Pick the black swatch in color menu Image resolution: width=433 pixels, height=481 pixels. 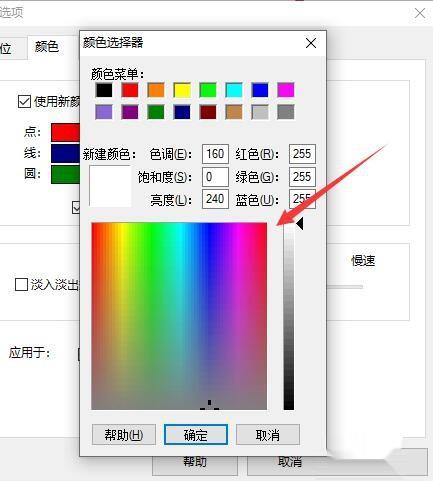click(104, 90)
